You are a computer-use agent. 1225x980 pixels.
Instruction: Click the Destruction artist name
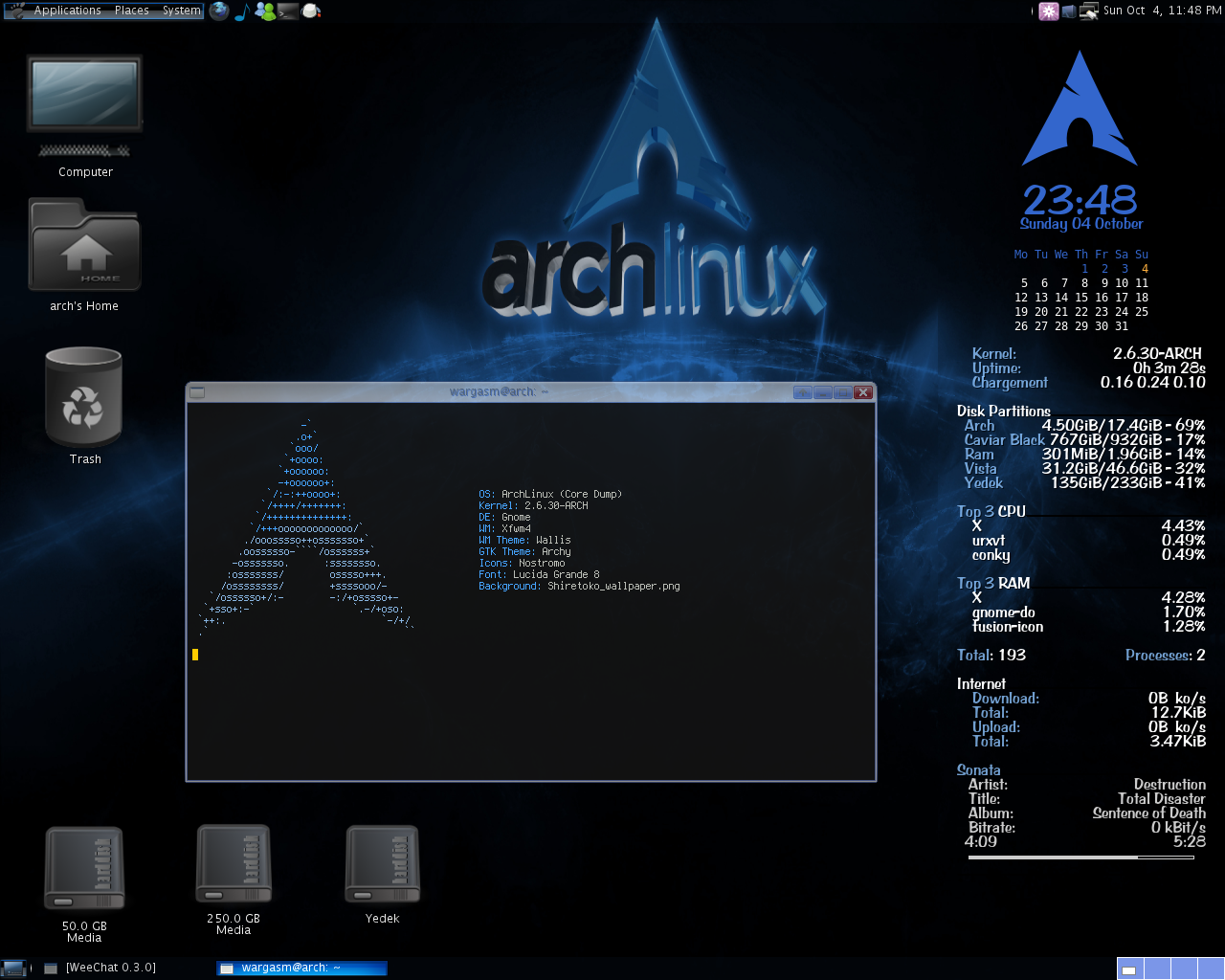tap(1169, 785)
